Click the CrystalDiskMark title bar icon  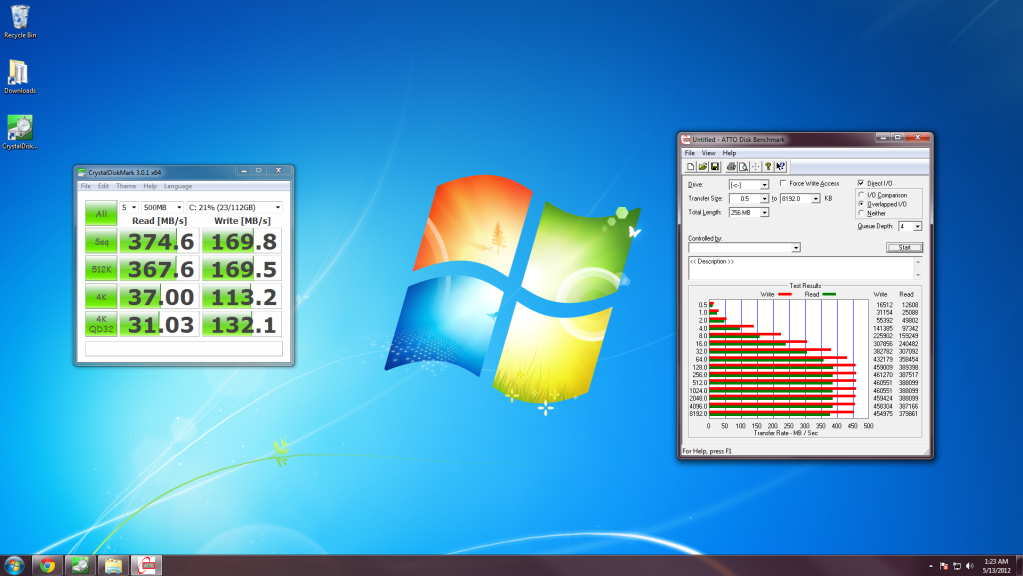(82, 172)
